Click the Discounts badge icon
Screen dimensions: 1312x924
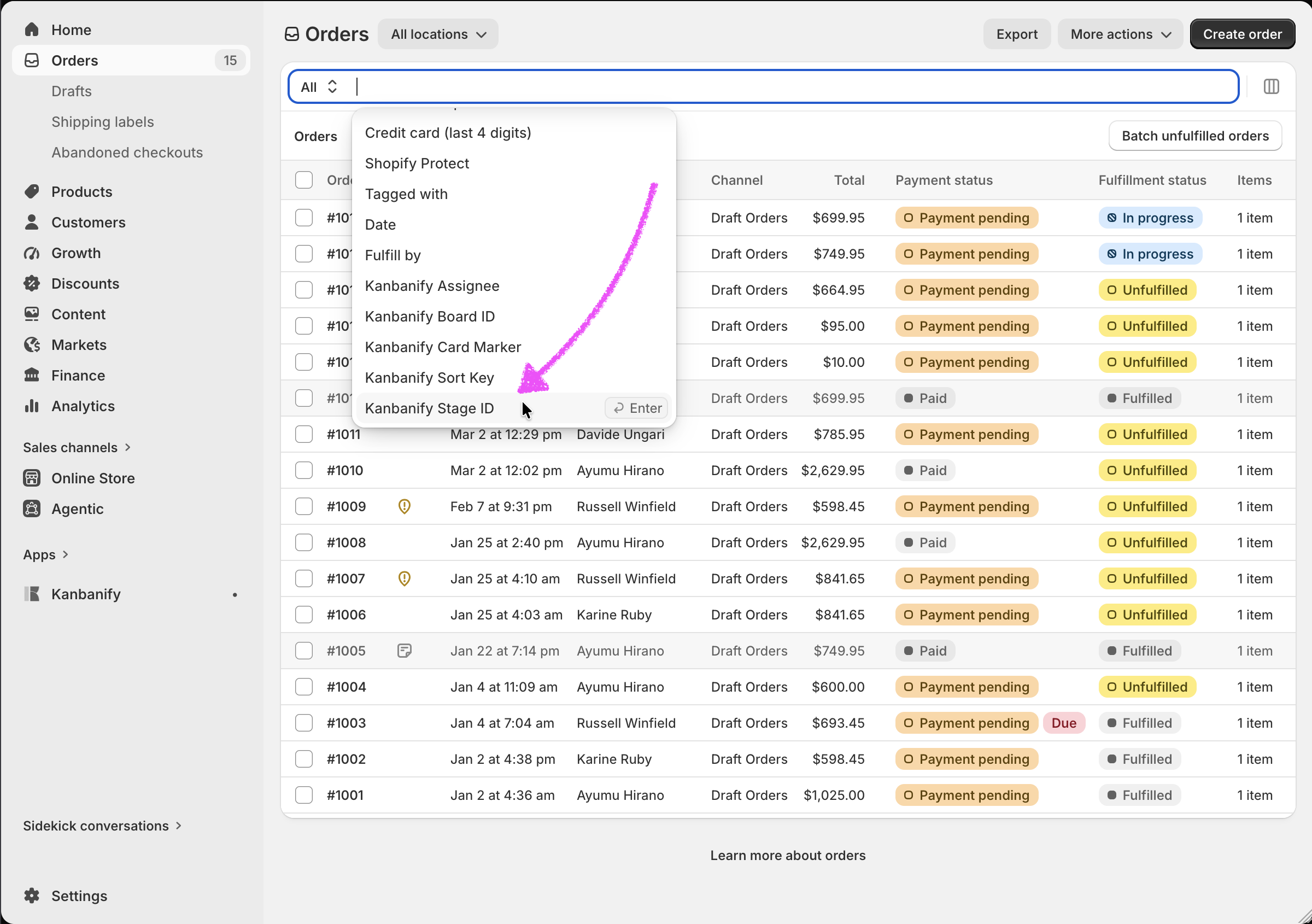(x=32, y=283)
